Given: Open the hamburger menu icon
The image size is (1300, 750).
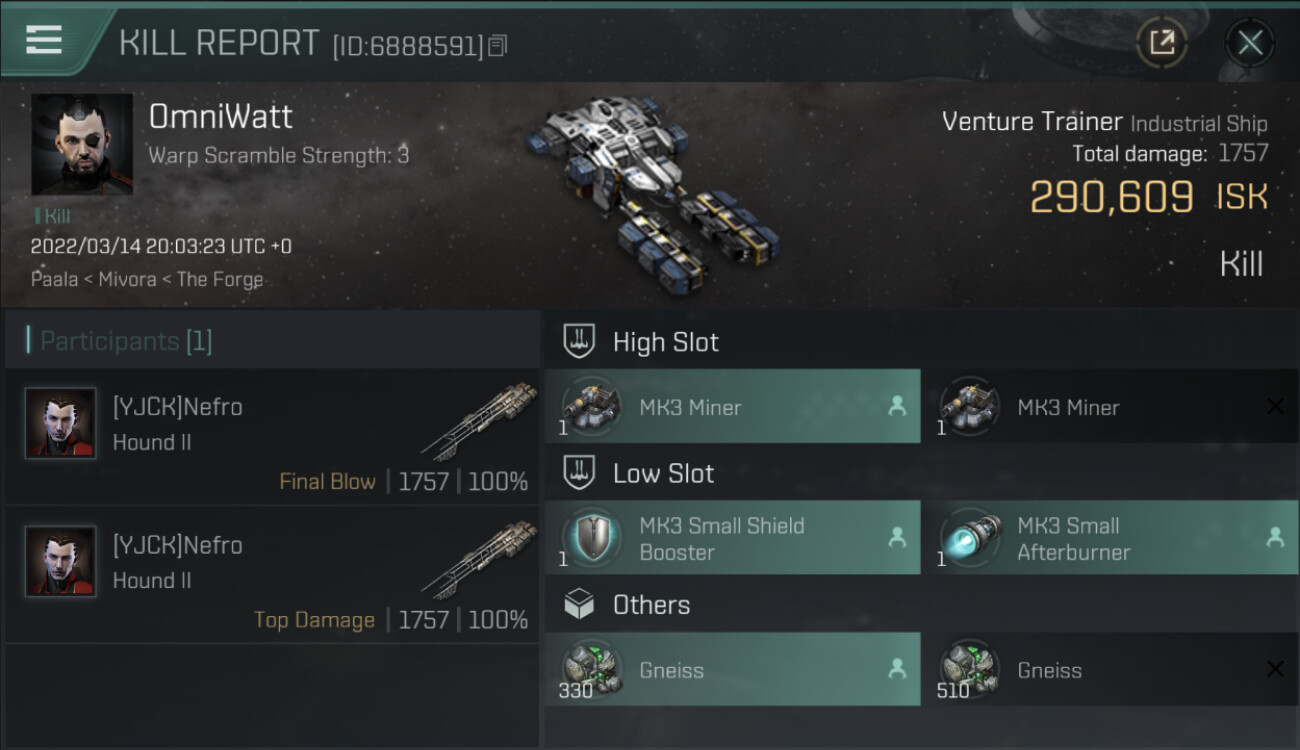Looking at the screenshot, I should (44, 40).
